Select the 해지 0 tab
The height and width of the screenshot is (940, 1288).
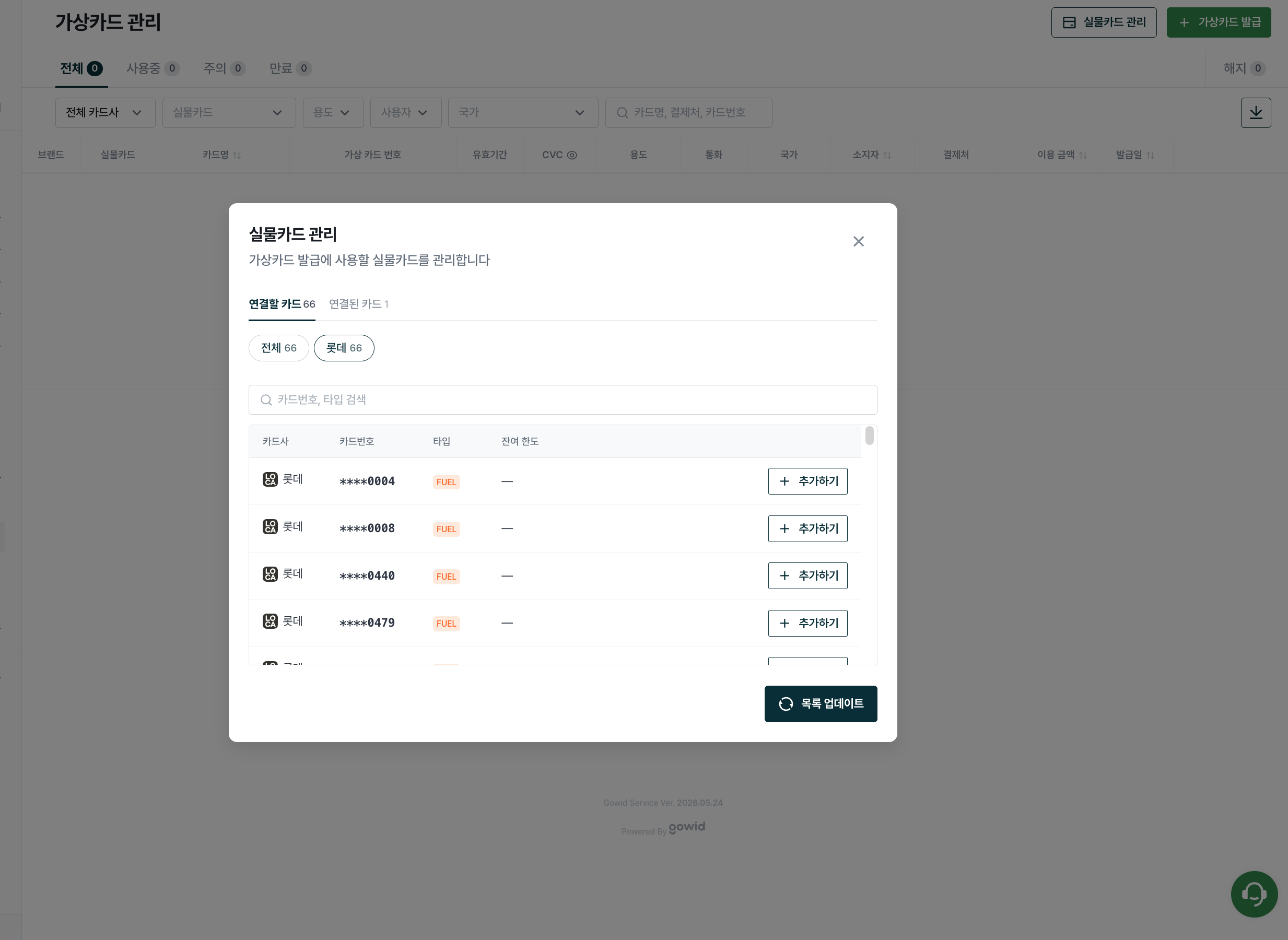(x=1244, y=68)
